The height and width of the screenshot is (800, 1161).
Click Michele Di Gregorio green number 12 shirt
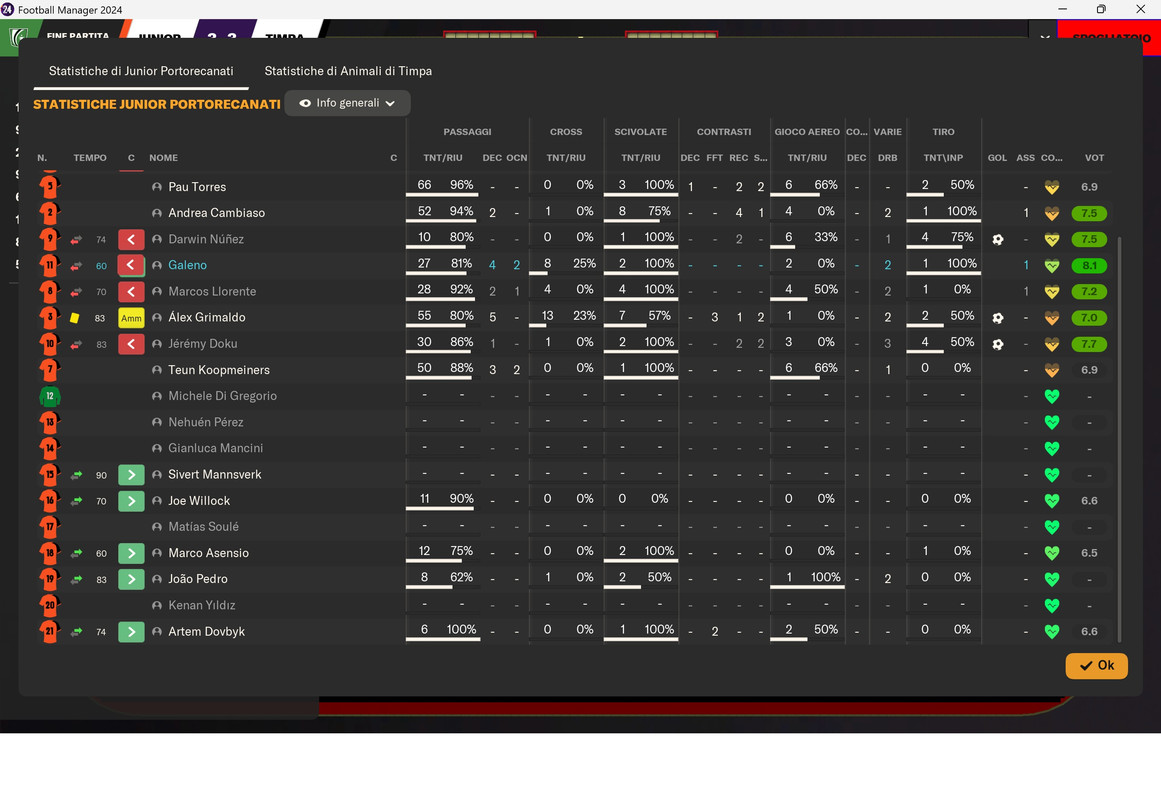[50, 396]
